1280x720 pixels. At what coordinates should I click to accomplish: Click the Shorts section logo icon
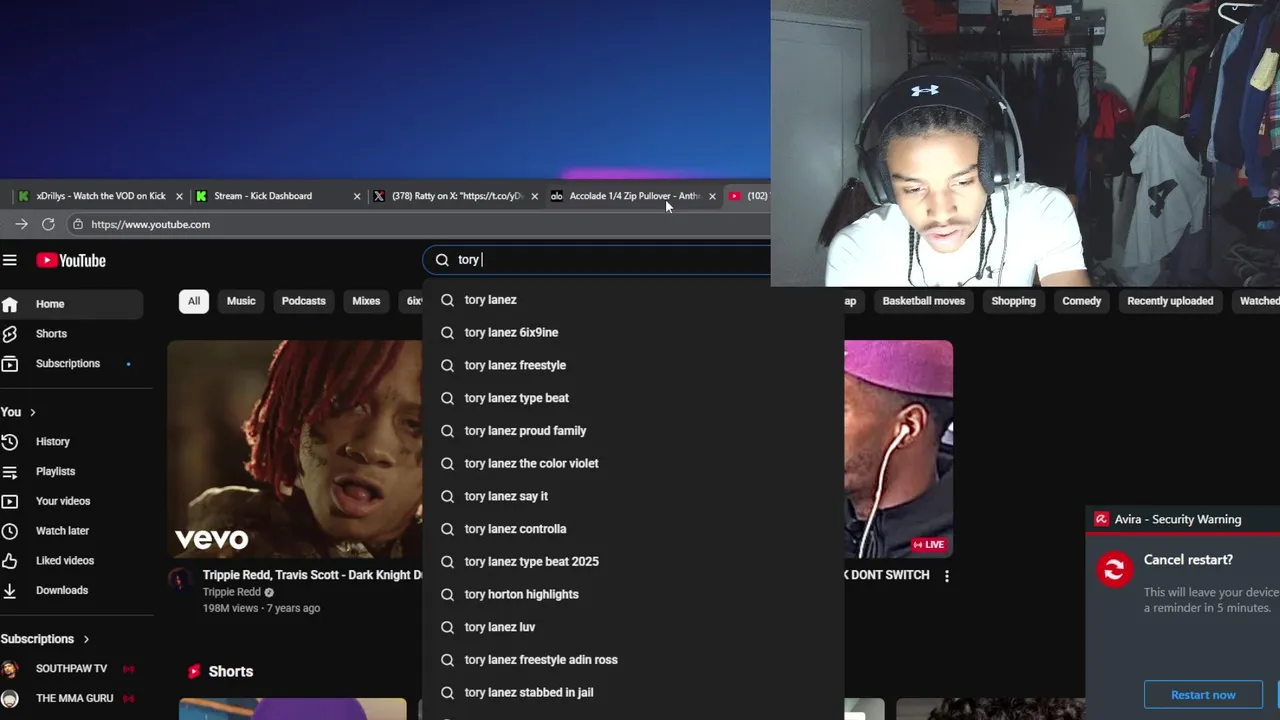tap(192, 671)
